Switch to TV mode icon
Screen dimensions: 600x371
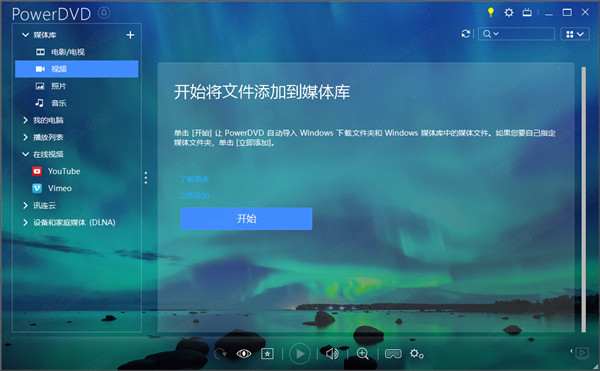[527, 13]
